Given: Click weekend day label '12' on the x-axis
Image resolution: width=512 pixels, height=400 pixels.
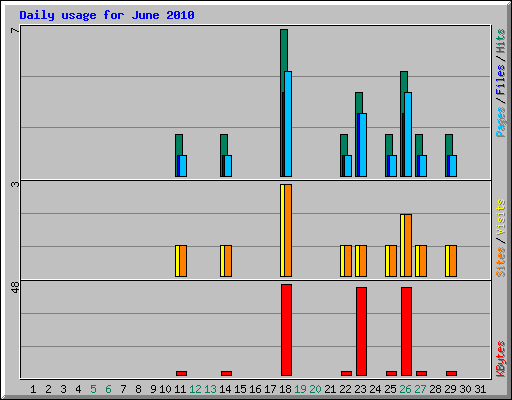Looking at the screenshot, I should pos(195,389).
